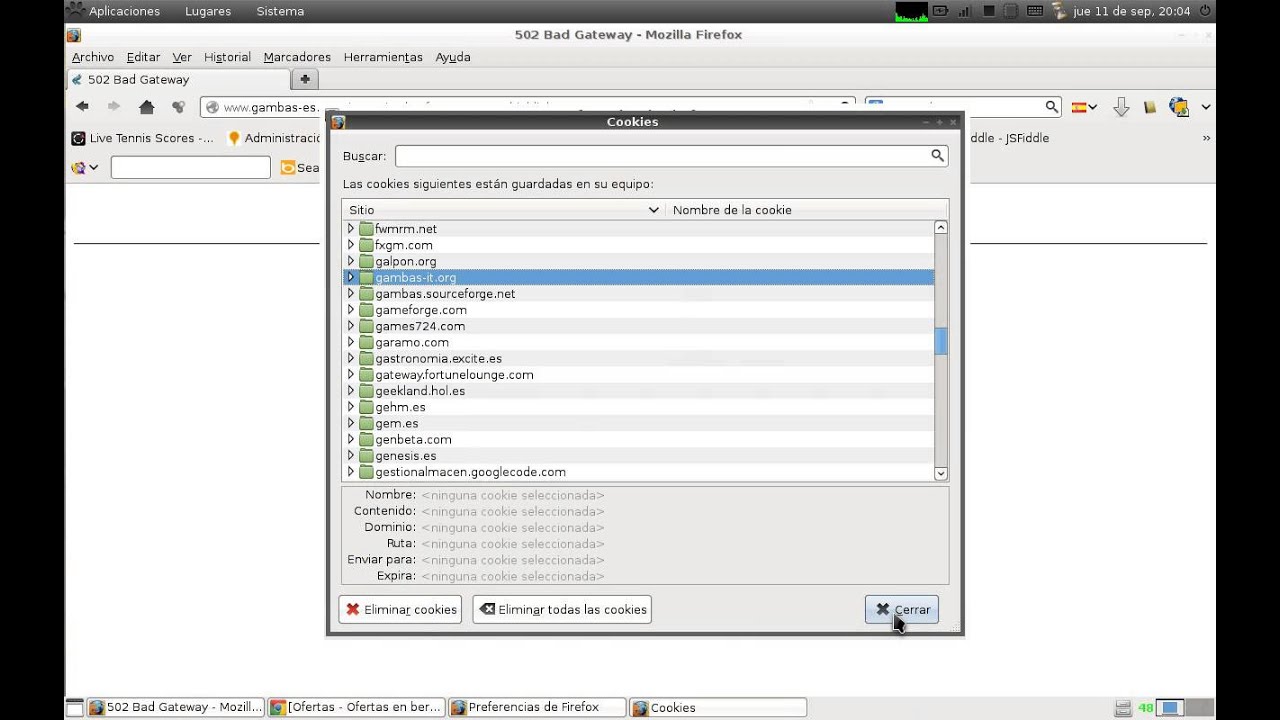Viewport: 1280px width, 720px height.
Task: Click the cookie list scroll-up arrow
Action: coord(941,228)
